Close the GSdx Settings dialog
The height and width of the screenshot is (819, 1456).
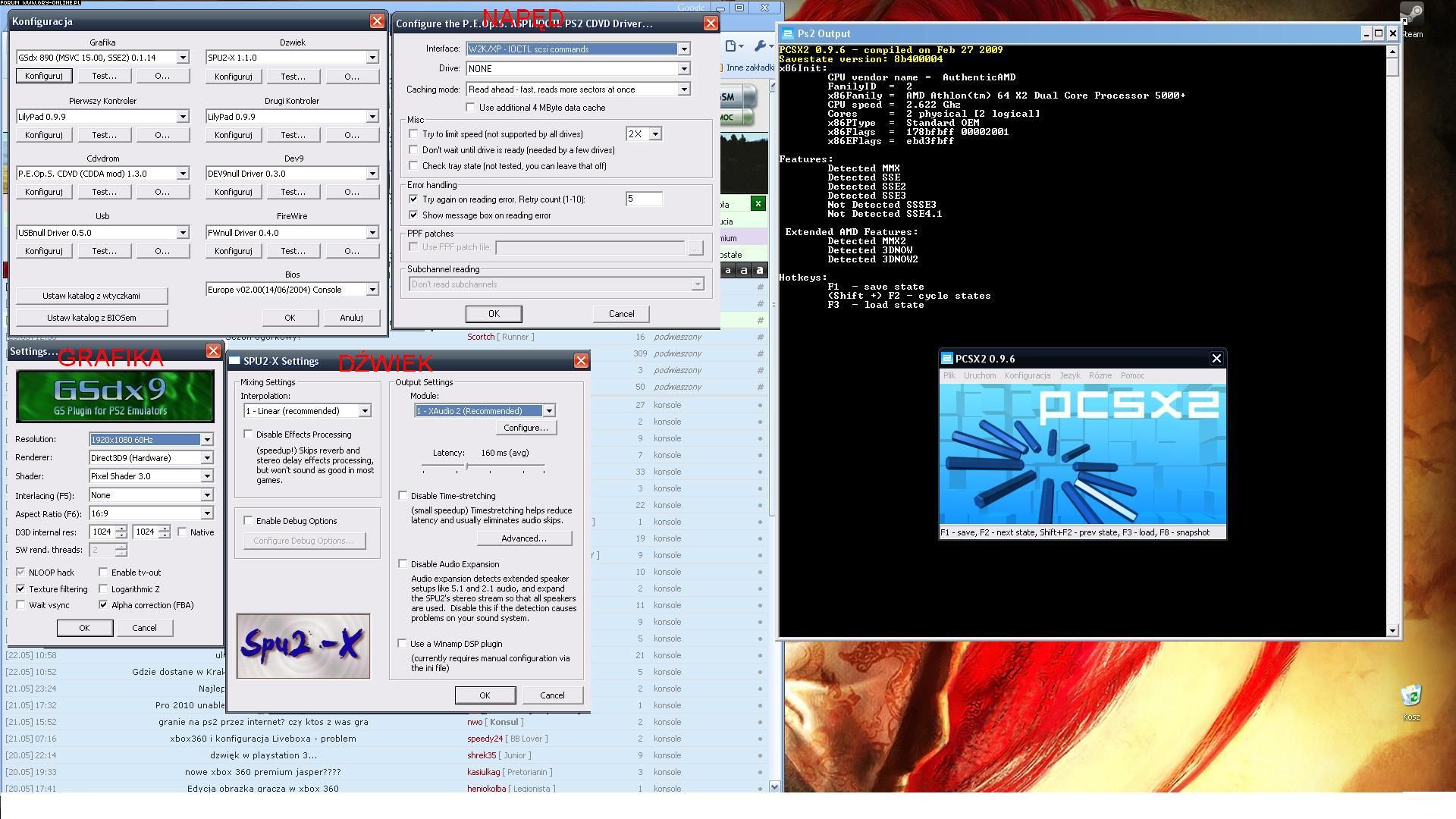pos(213,350)
